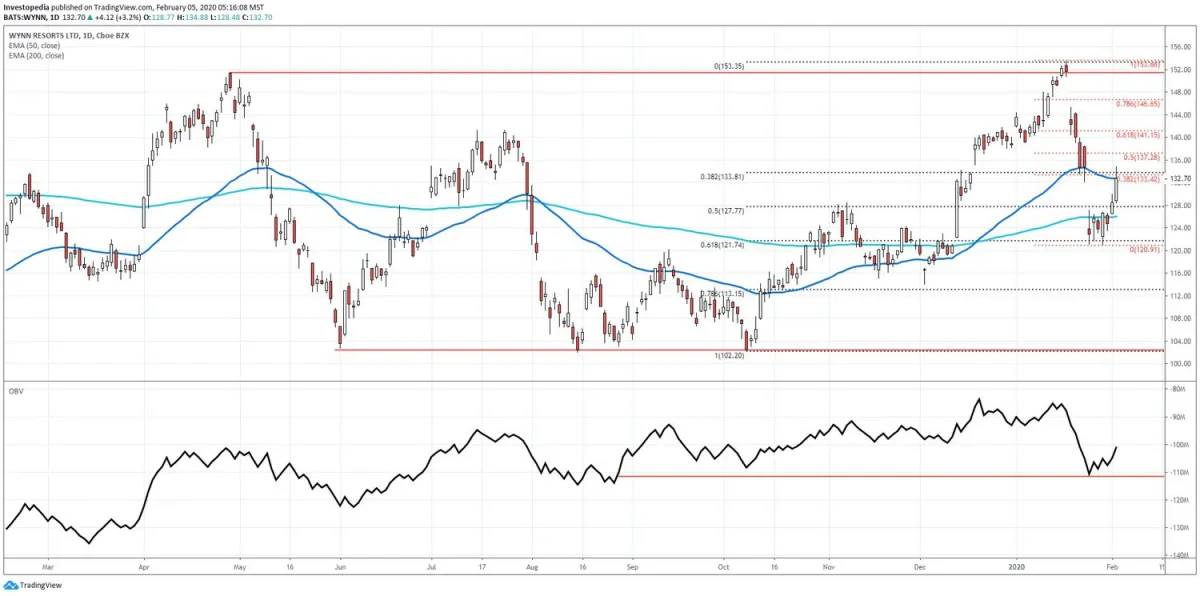The image size is (1200, 596).
Task: Click the -80M OBV axis label
Action: [x=1178, y=389]
